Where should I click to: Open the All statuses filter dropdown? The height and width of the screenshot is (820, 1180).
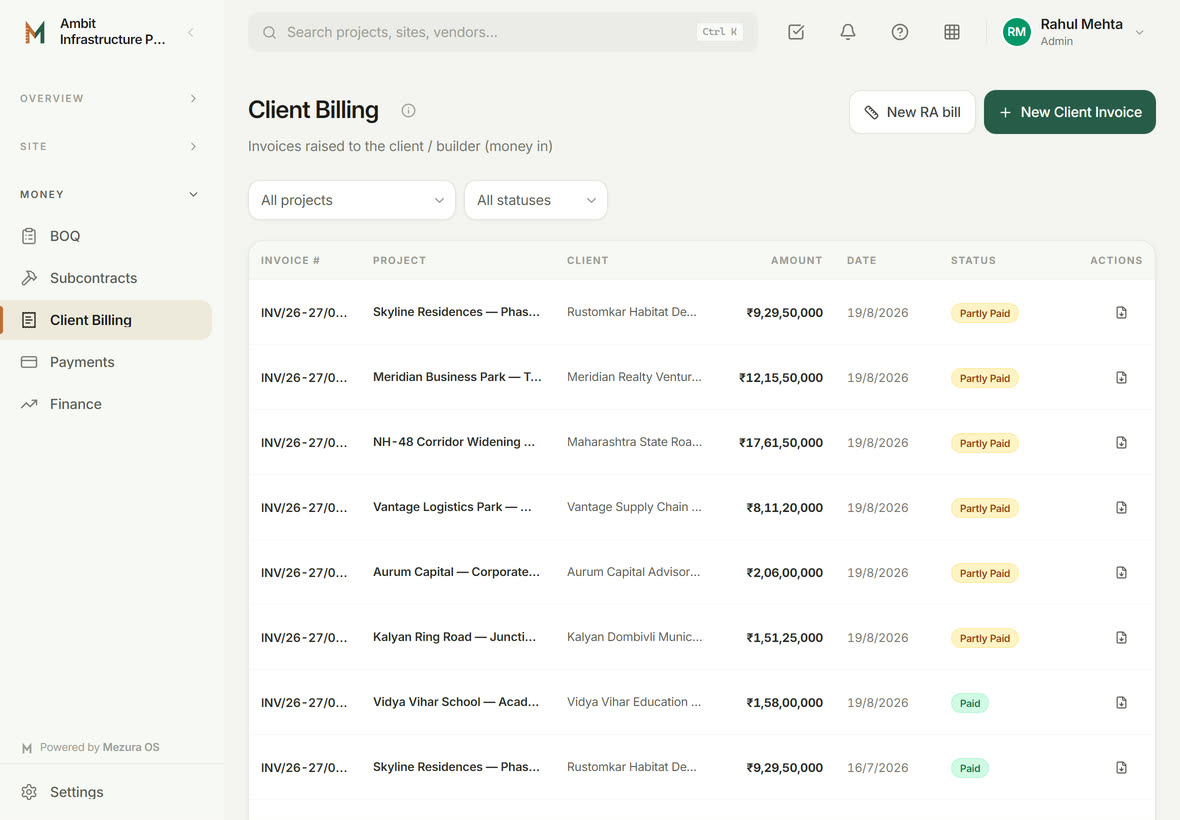pyautogui.click(x=535, y=200)
